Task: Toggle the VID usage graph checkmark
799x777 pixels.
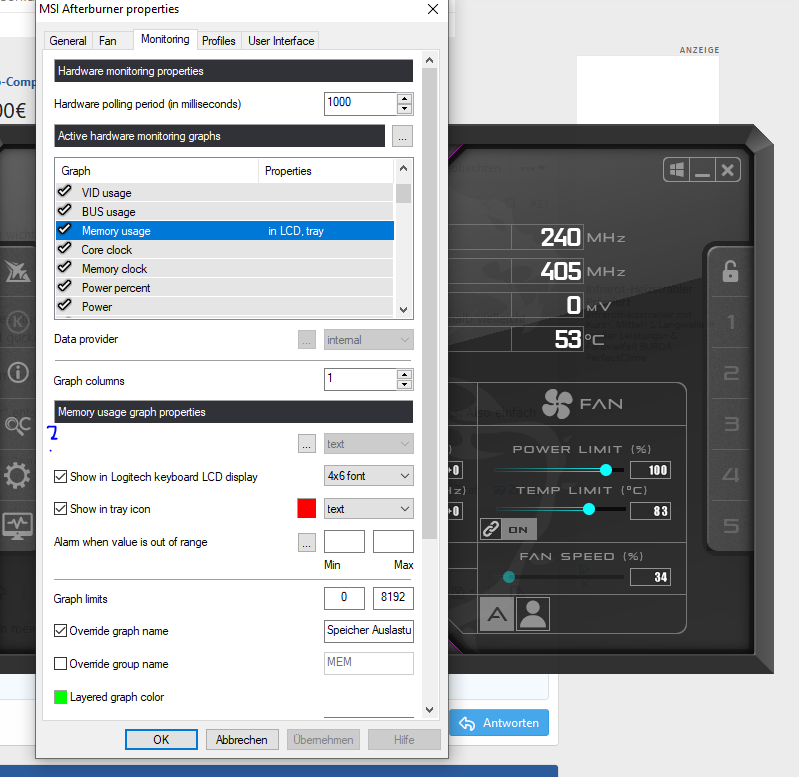Action: pos(65,192)
